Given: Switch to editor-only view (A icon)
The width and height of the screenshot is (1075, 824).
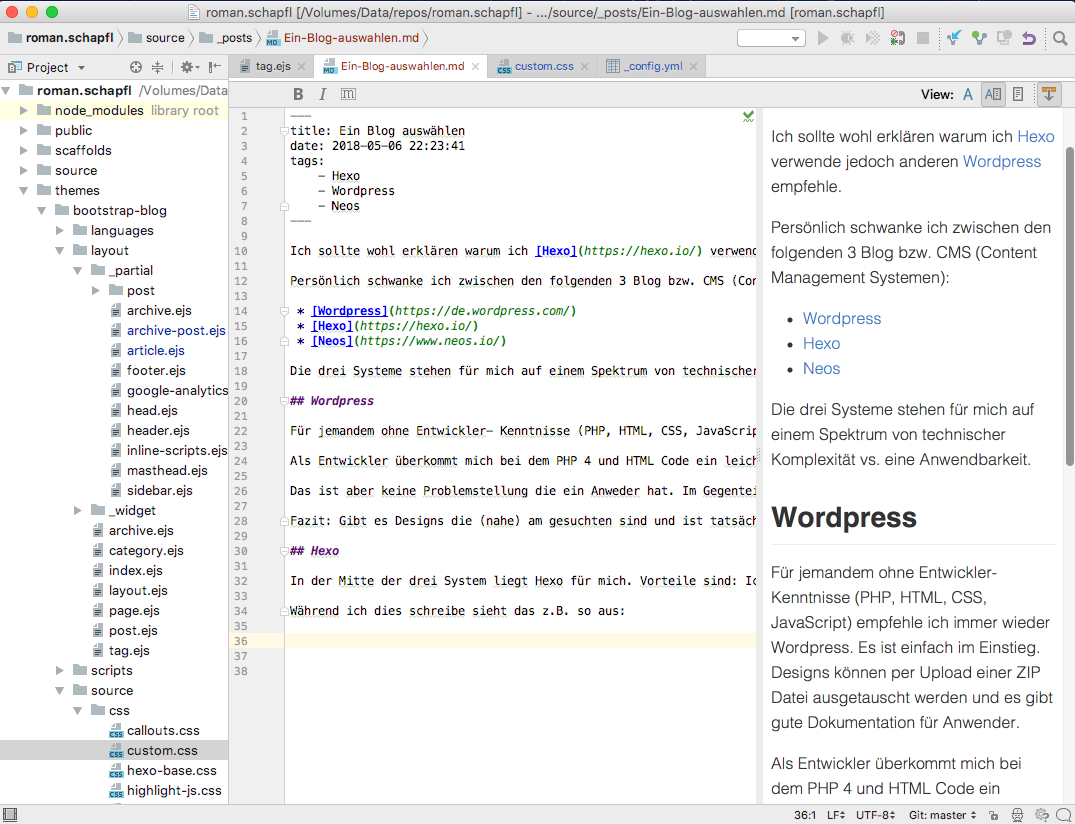Looking at the screenshot, I should 967,95.
